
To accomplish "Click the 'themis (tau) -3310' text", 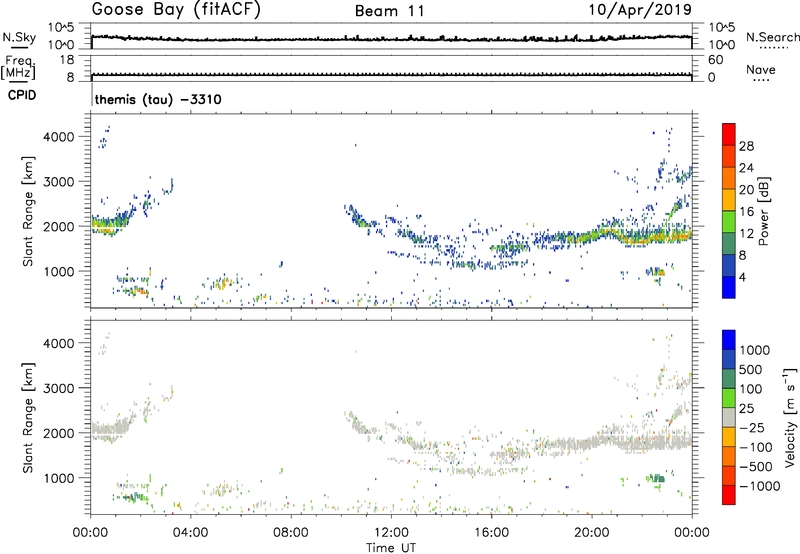I will pos(158,99).
